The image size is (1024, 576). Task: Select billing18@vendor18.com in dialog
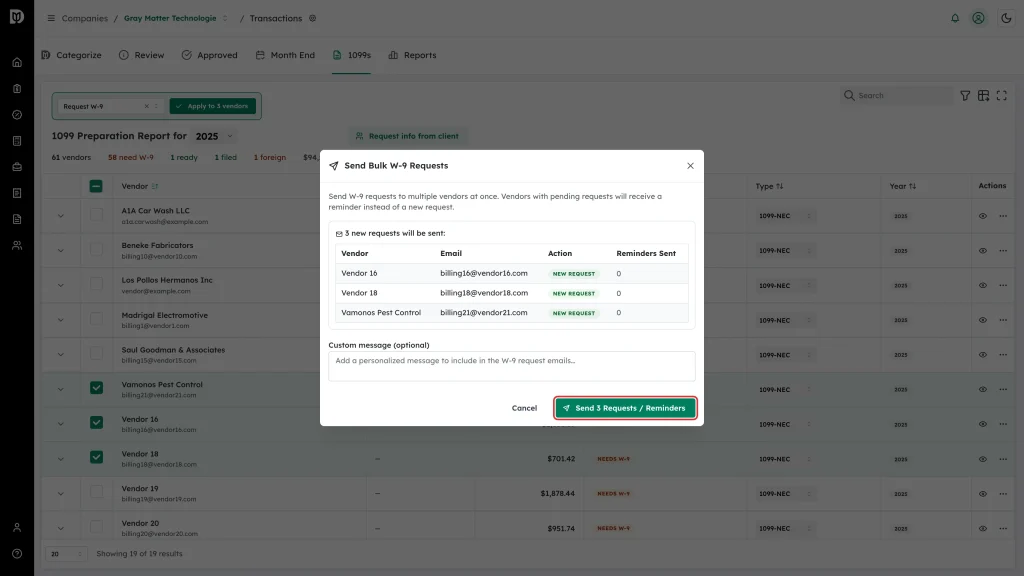click(483, 293)
